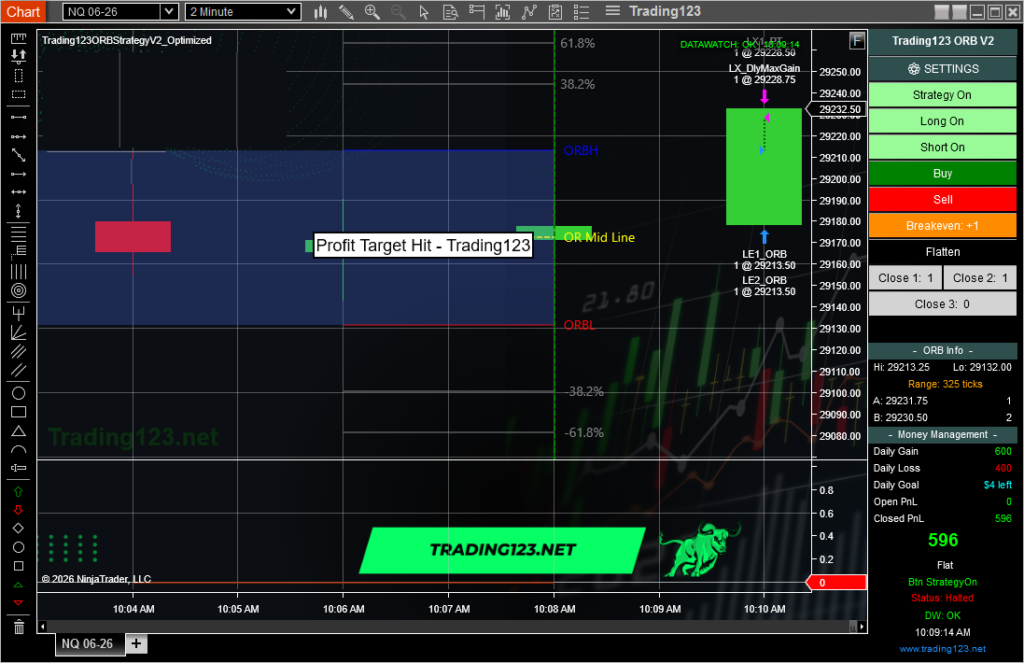Select the ellipse drawing tool
The image size is (1024, 663).
pyautogui.click(x=18, y=393)
